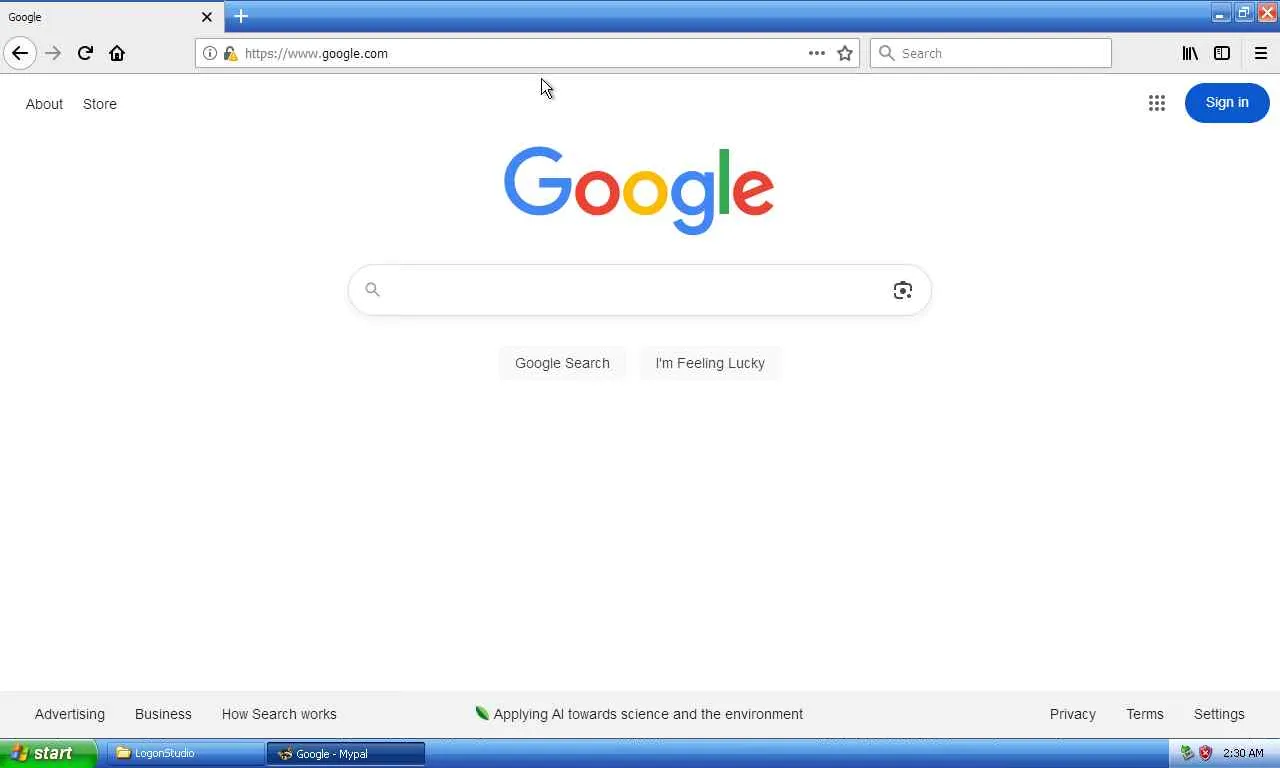
Task: Sign in to Google account
Action: point(1227,102)
